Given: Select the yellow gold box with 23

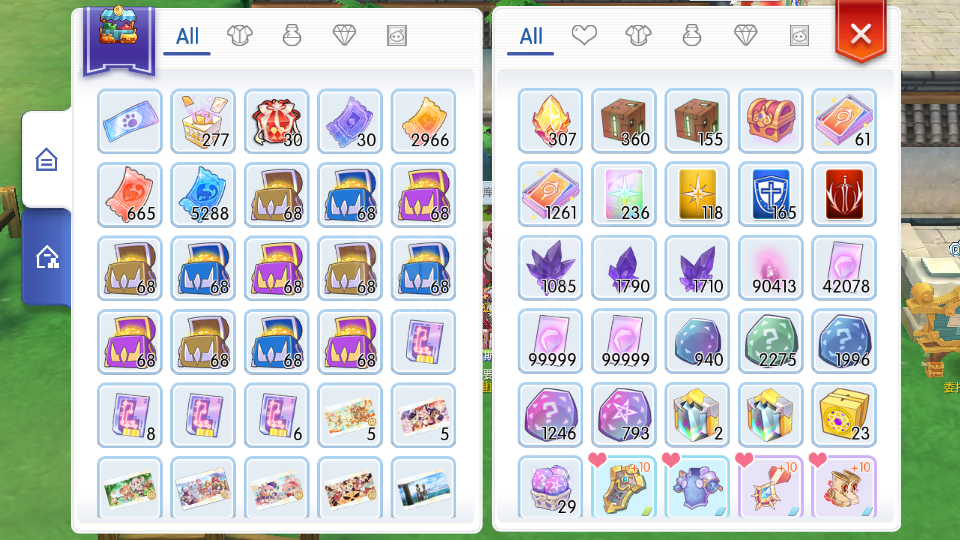Looking at the screenshot, I should tap(844, 414).
